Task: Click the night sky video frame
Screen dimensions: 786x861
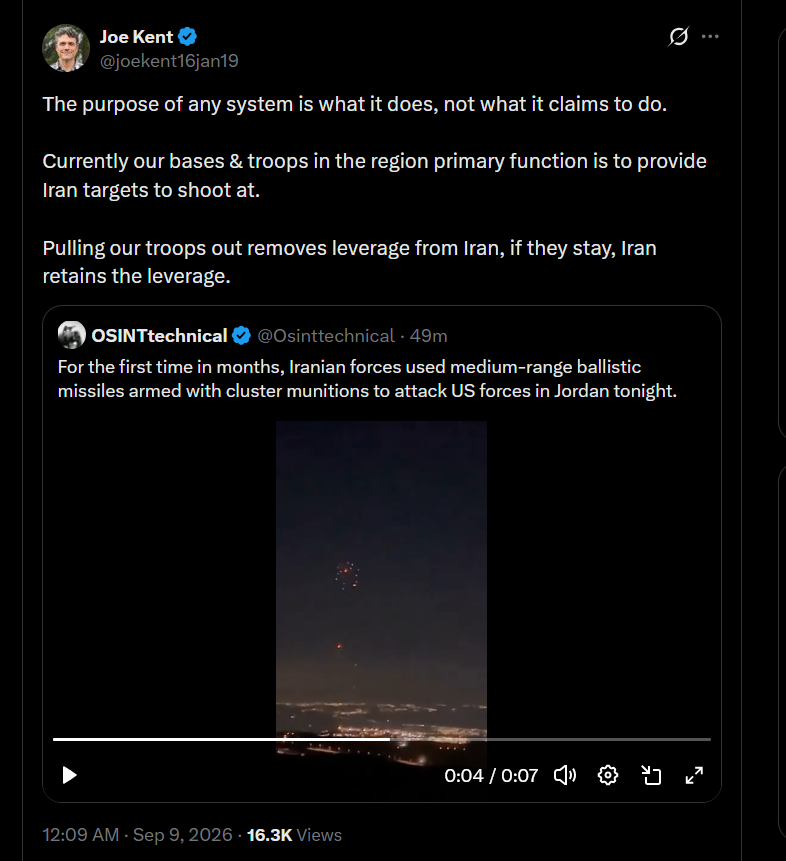Action: (x=381, y=577)
